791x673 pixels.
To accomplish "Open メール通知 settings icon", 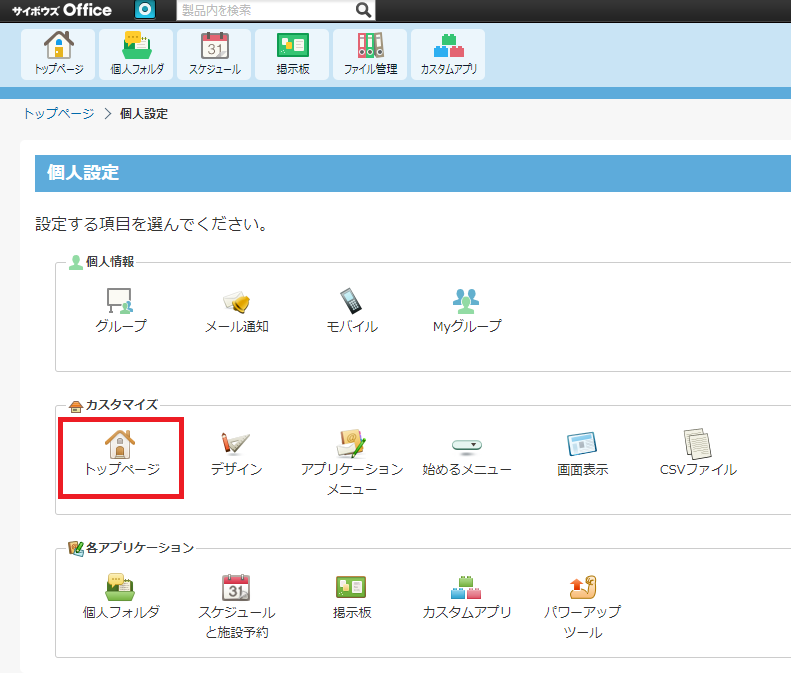I will pos(236,301).
